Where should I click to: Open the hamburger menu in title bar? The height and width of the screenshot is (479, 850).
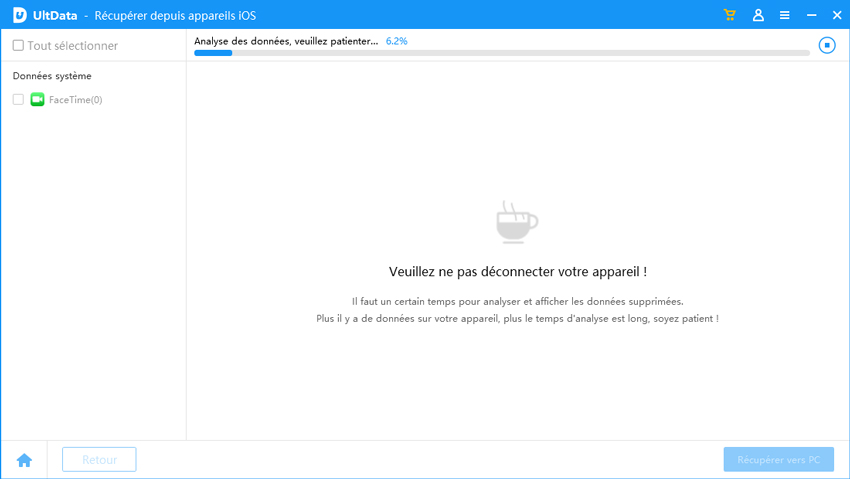(784, 15)
